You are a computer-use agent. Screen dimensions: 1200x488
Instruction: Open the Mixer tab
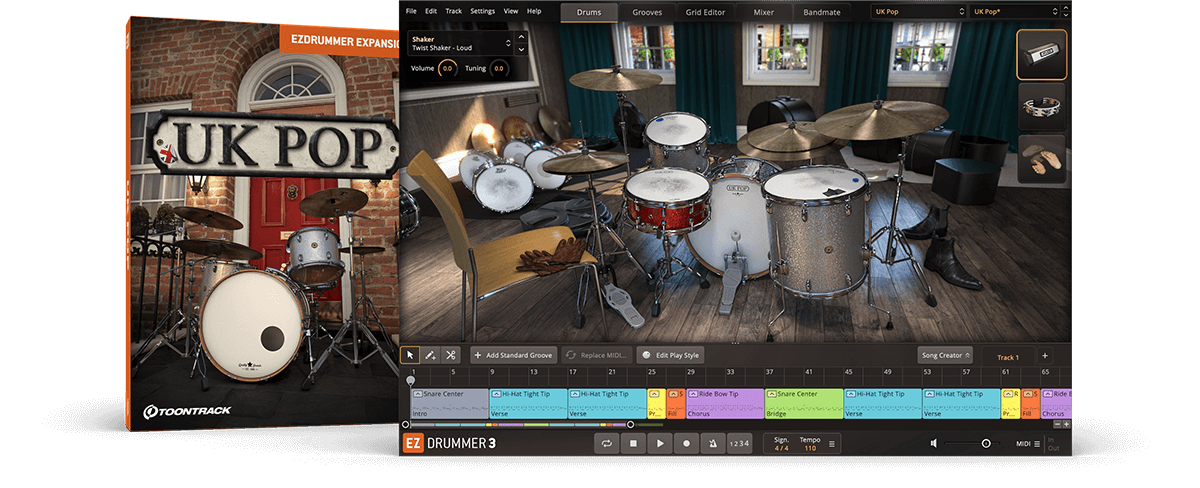point(762,12)
